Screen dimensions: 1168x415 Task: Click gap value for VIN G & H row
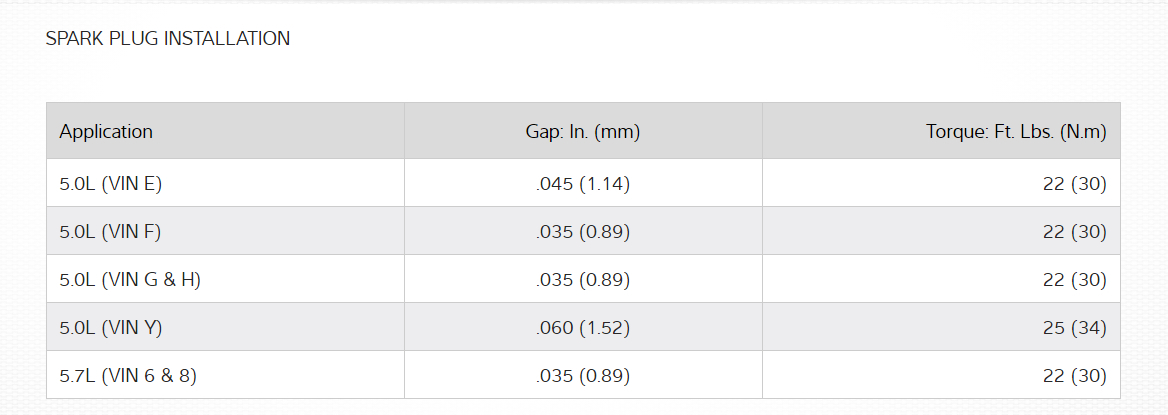[x=583, y=280]
